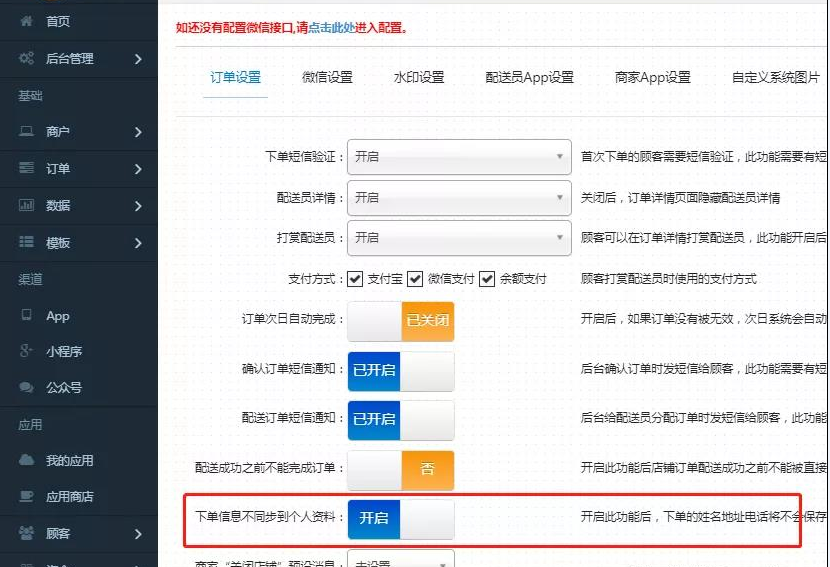Image resolution: width=830 pixels, height=567 pixels.
Task: Click the icon beside 小程序
Action: (x=26, y=350)
